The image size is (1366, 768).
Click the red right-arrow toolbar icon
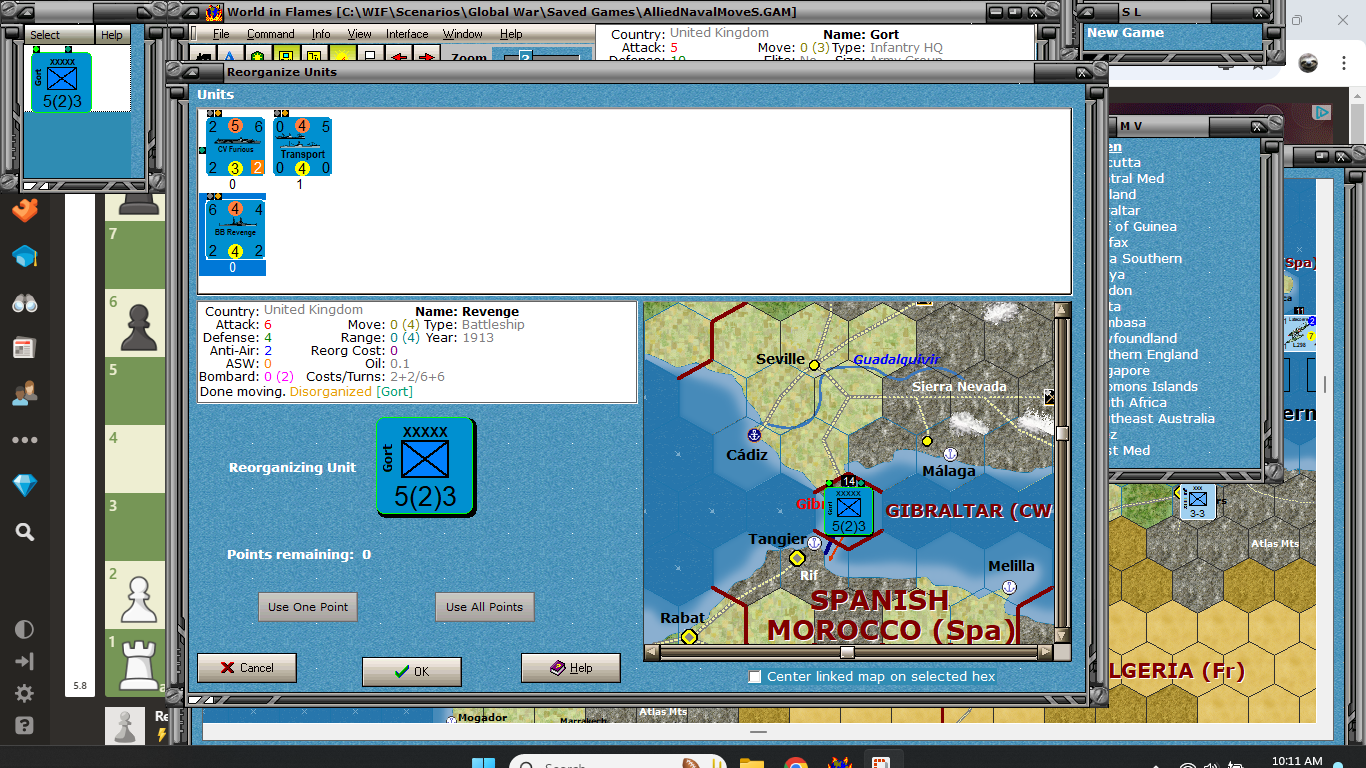click(x=426, y=57)
